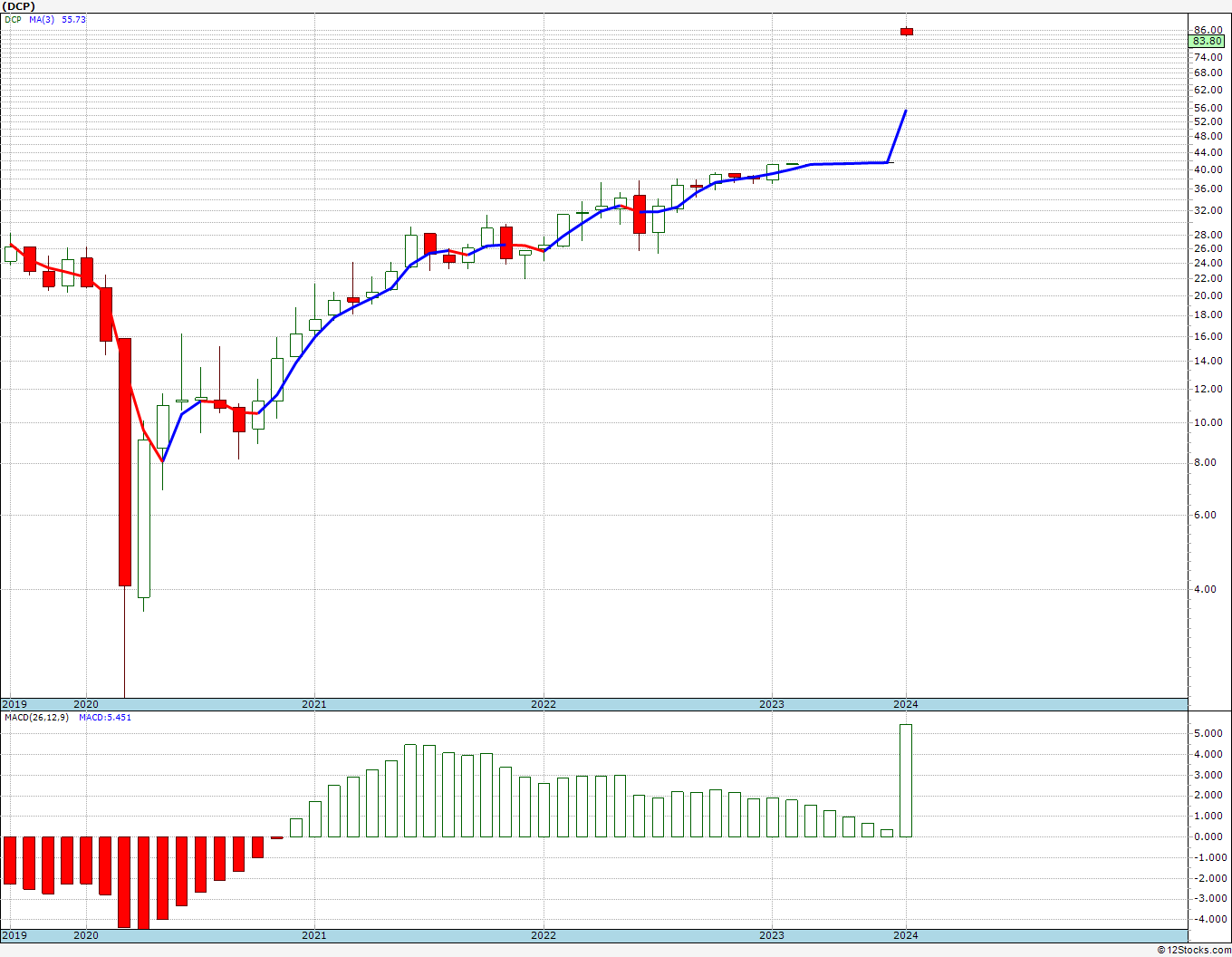1232x957 pixels.
Task: Click the 28.00 price axis label
Action: (x=1208, y=234)
